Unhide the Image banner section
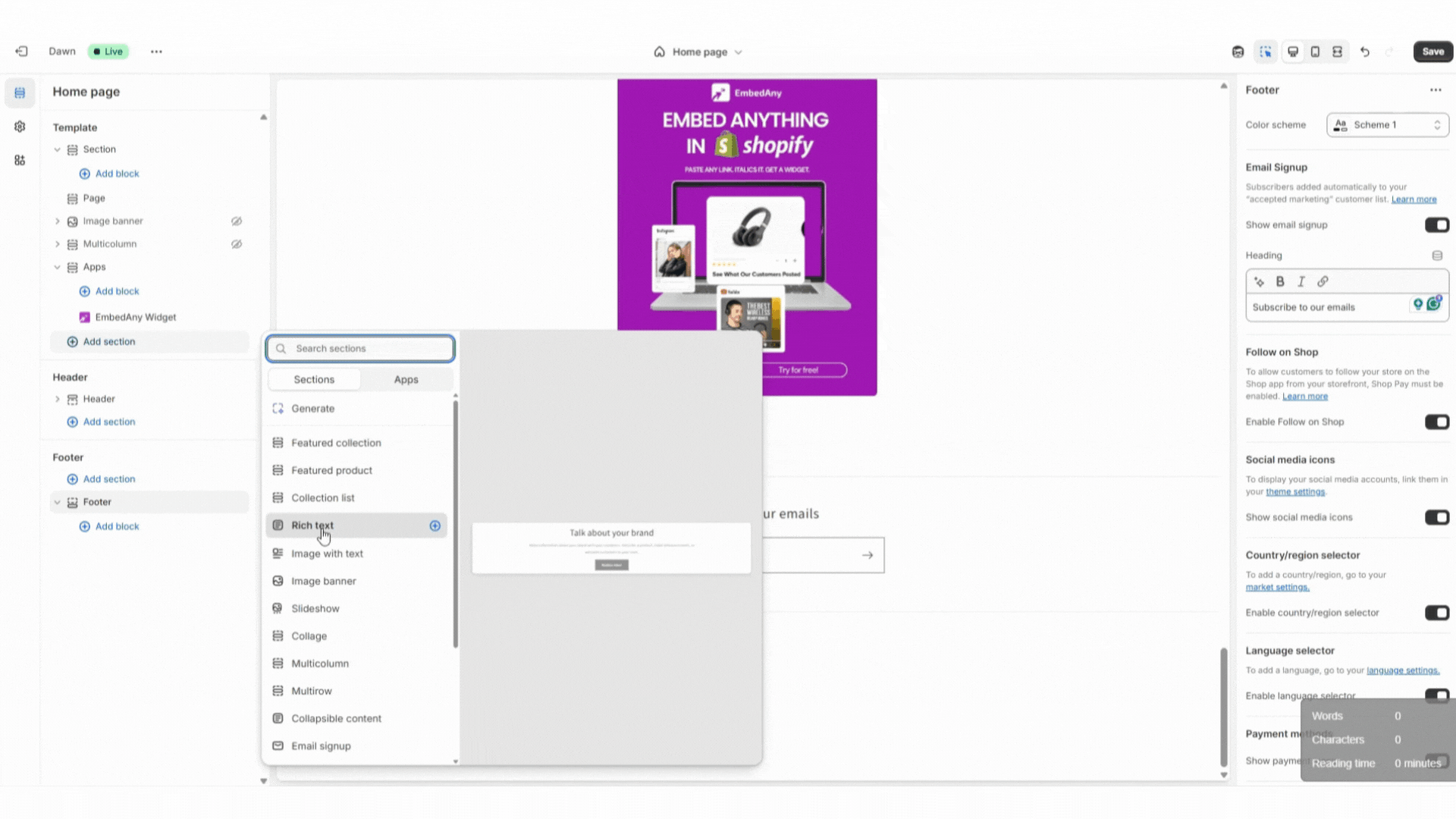Viewport: 1456px width, 819px height. 237,221
